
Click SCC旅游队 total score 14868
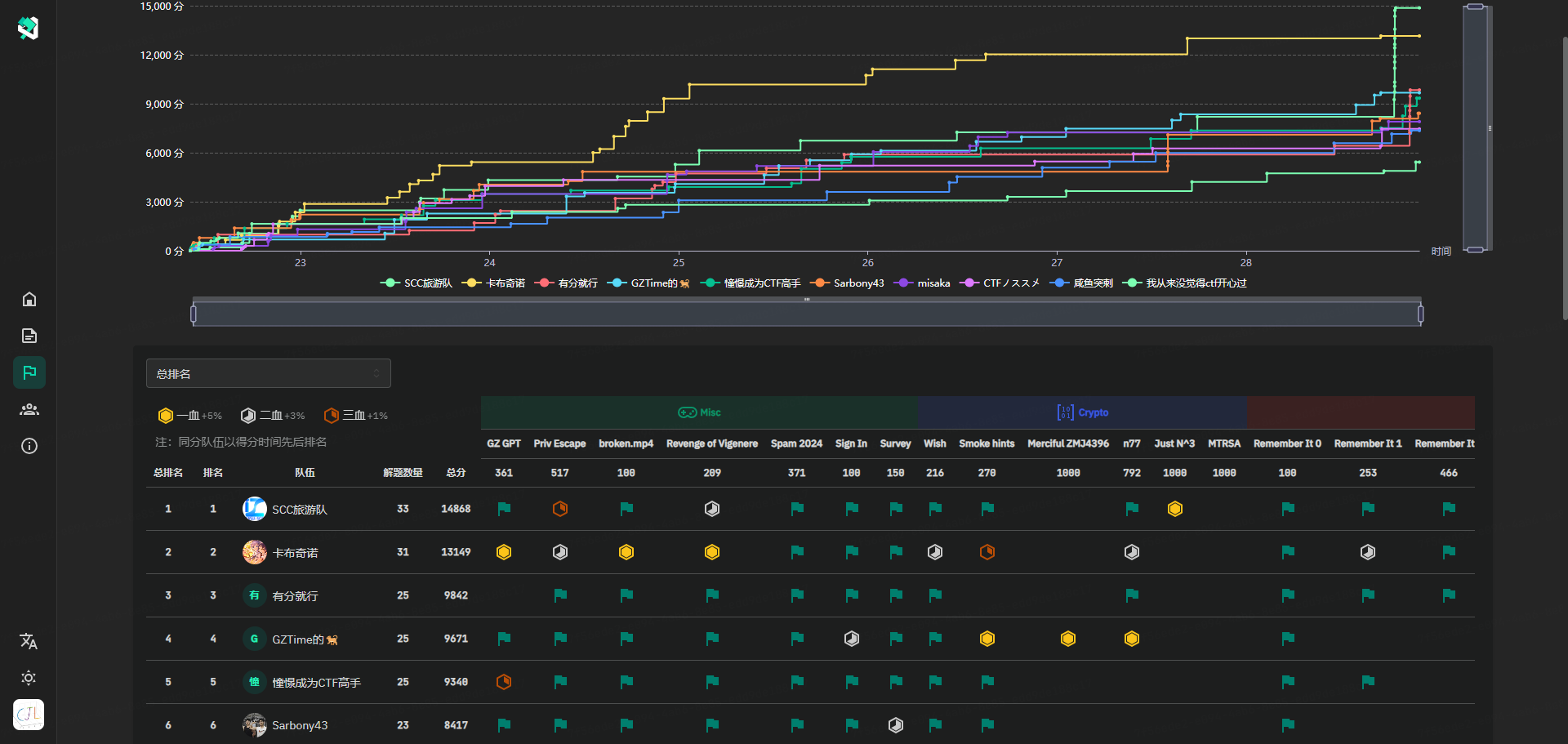[456, 509]
